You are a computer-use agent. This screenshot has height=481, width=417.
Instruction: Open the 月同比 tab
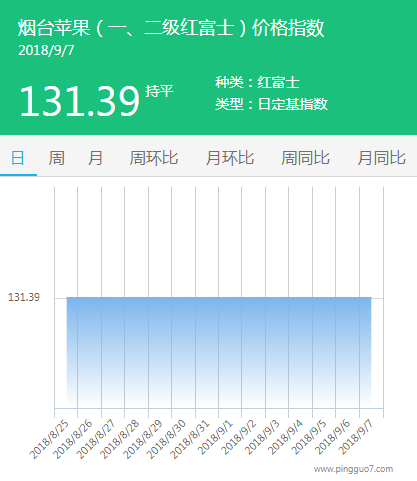[x=382, y=158]
